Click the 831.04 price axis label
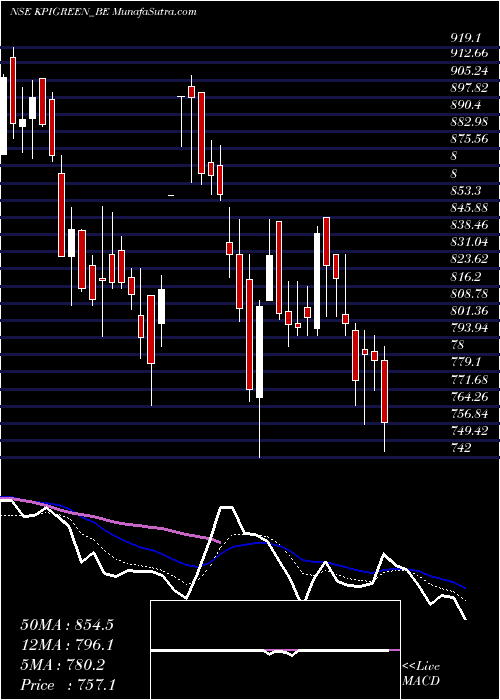The image size is (500, 700). pos(469,242)
